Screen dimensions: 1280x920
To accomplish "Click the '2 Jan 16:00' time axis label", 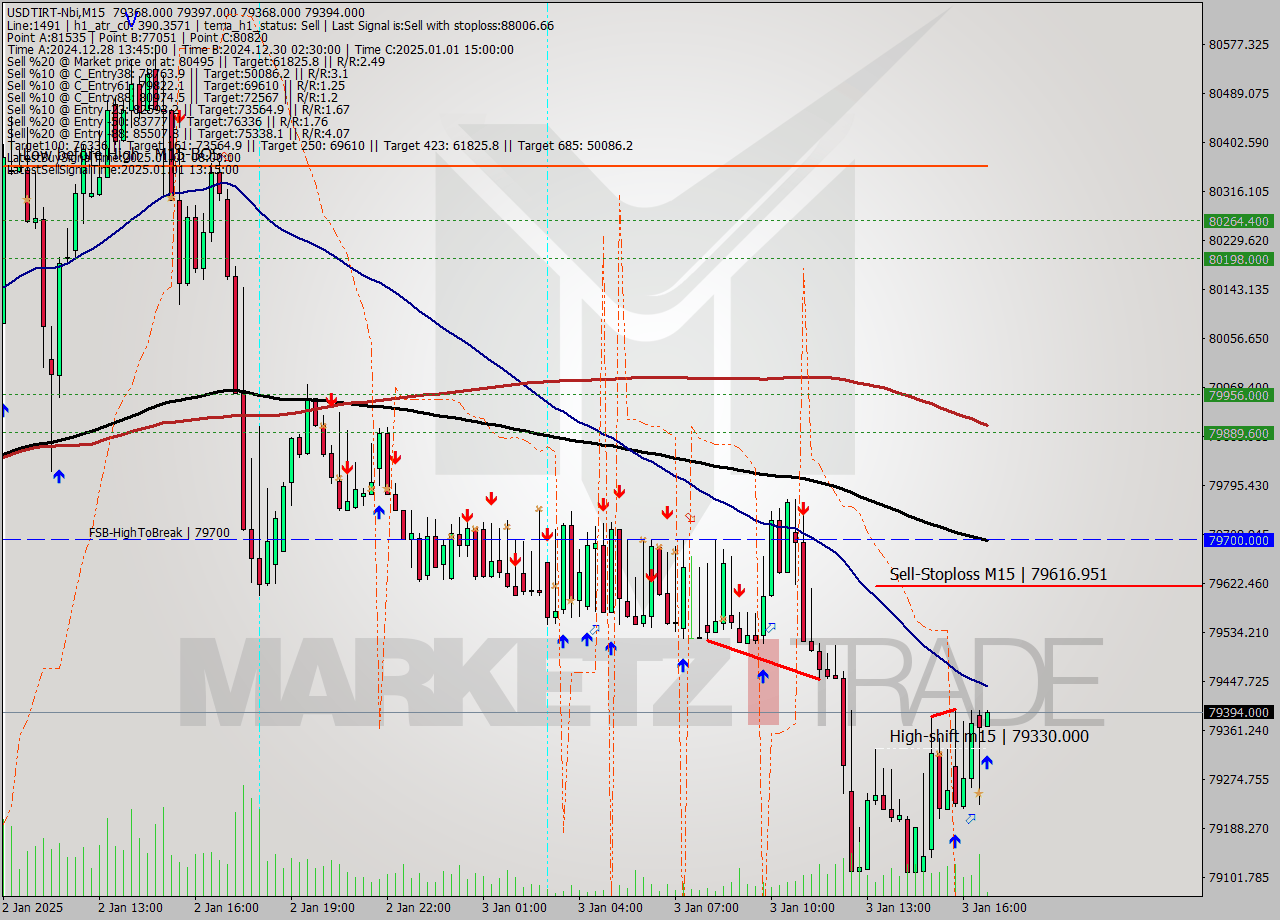I will click(x=226, y=908).
